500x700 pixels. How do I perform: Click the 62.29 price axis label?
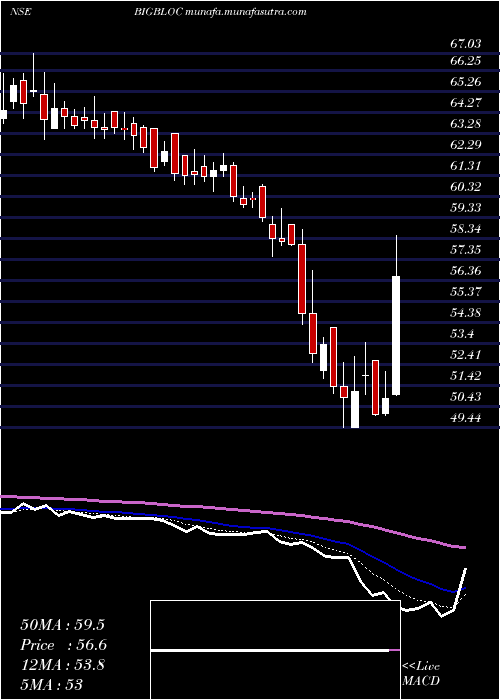tap(466, 144)
